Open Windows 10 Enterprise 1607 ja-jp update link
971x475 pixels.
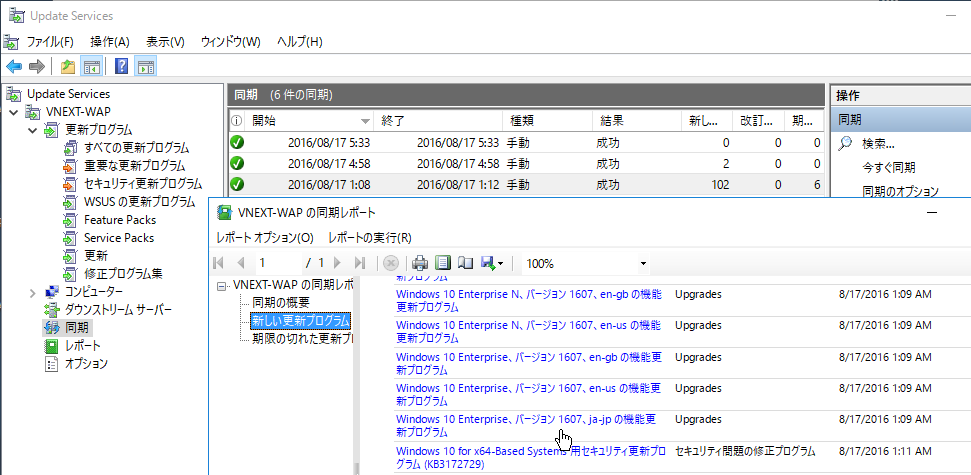pyautogui.click(x=526, y=426)
